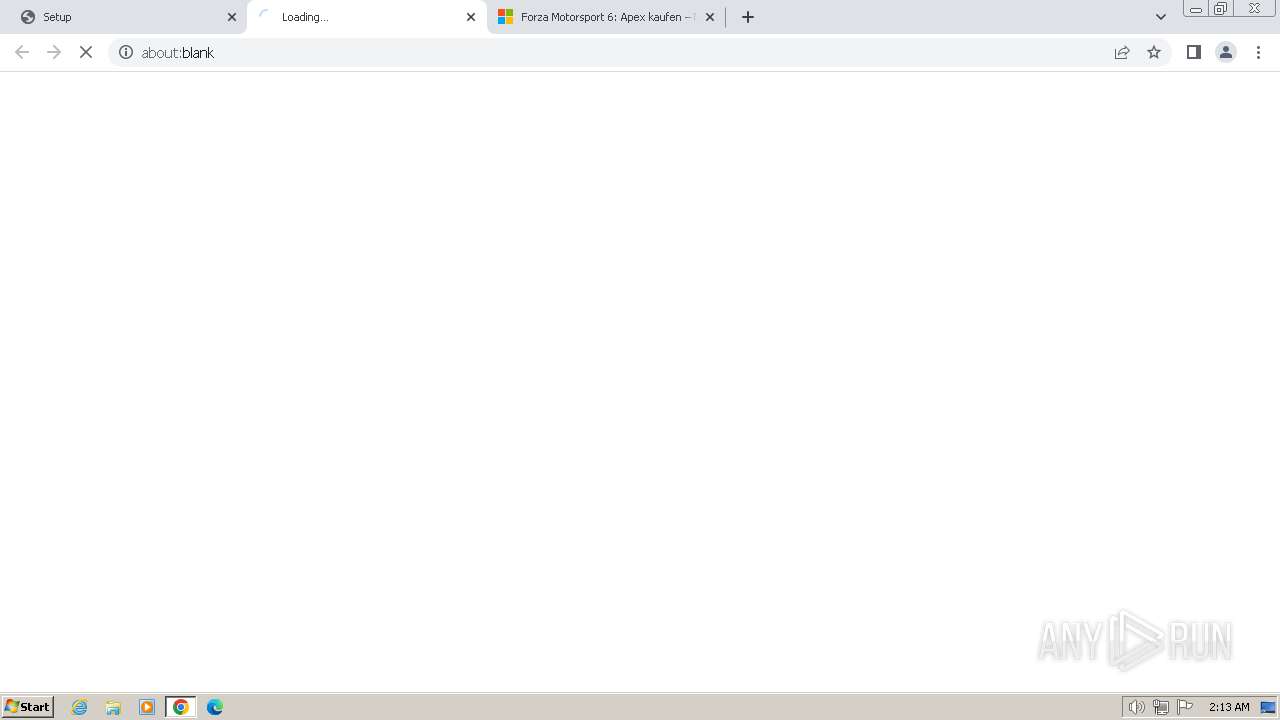Open the Forza Motorsport 6: Apex kaufen tab

pos(606,17)
